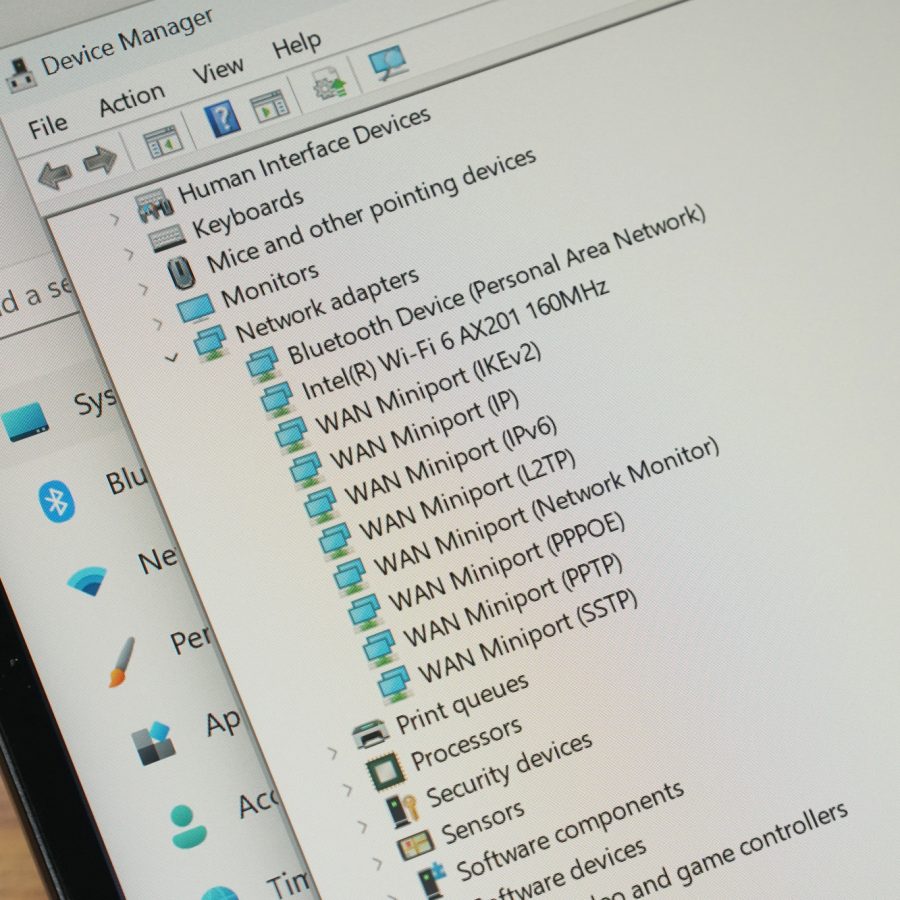Click the Network Wi-Fi icon in Settings sidebar
The width and height of the screenshot is (900, 900).
(x=87, y=580)
